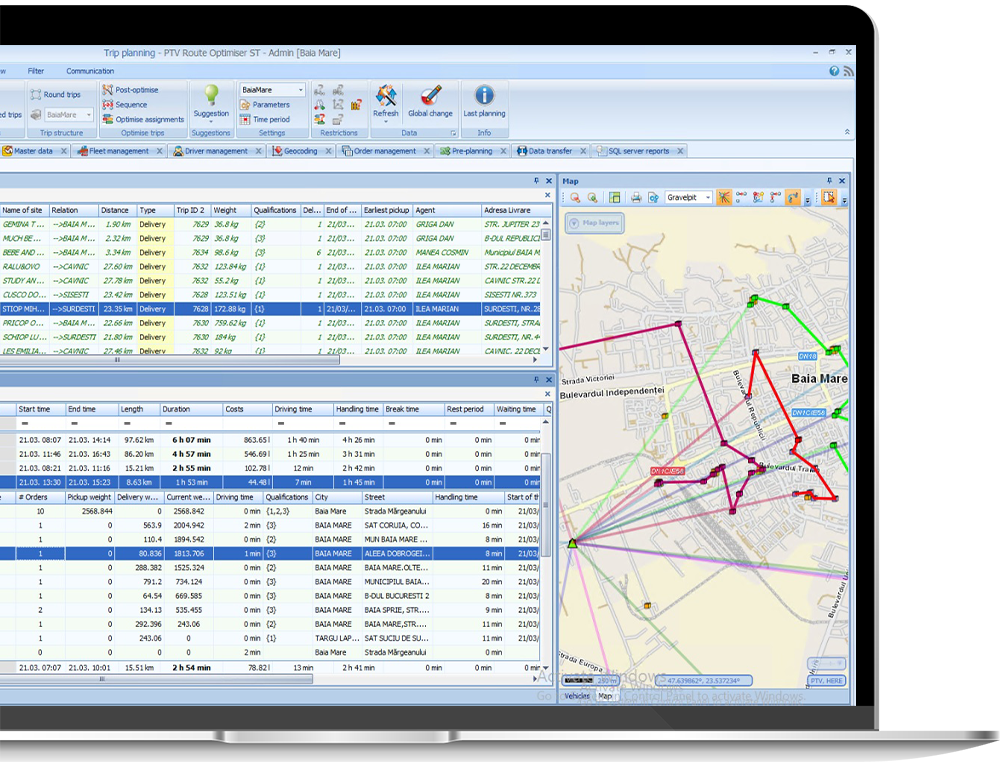
Task: Open the Trip structure BaiaMare dropdown
Action: click(89, 115)
